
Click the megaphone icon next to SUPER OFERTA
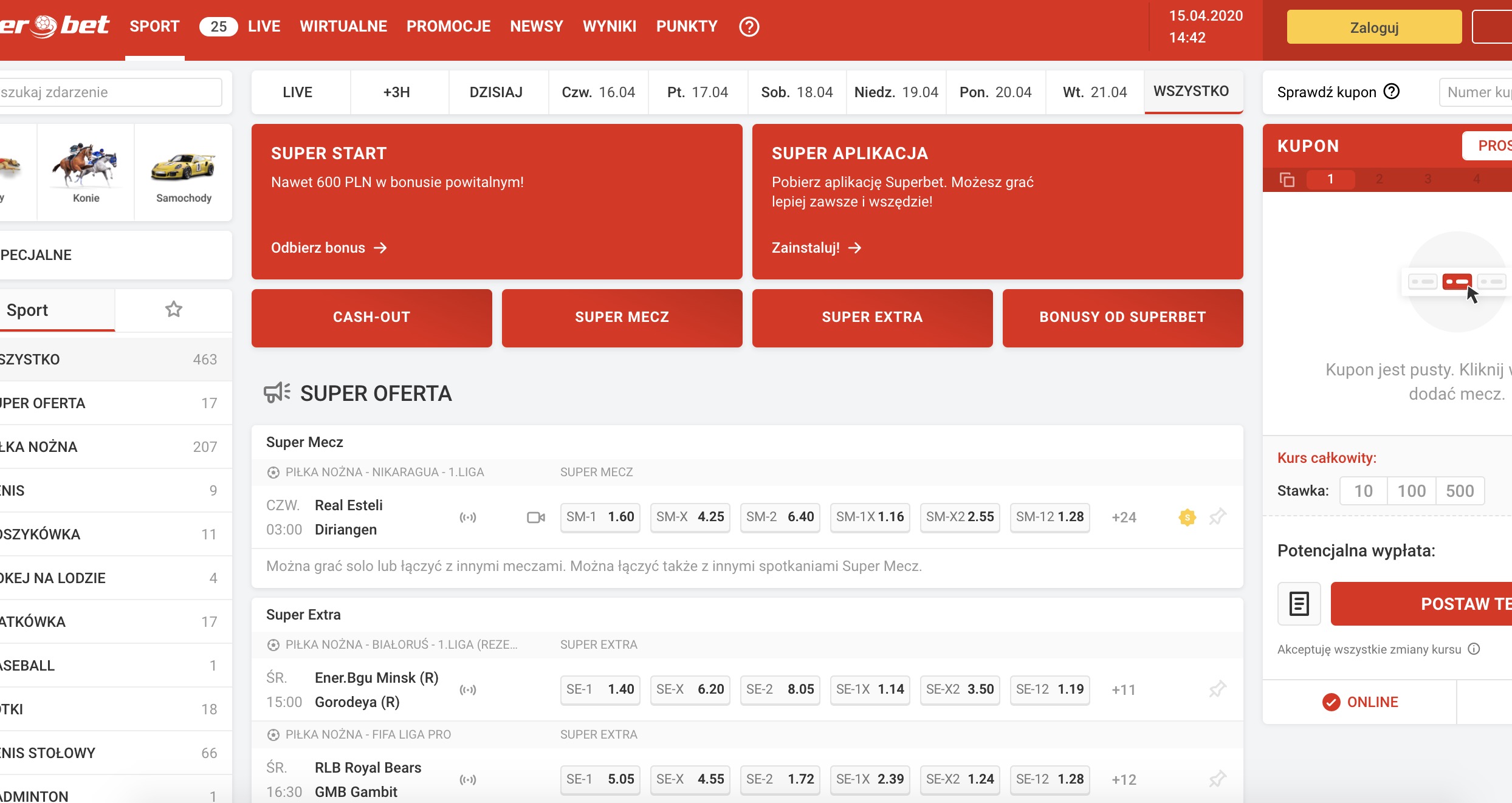277,393
